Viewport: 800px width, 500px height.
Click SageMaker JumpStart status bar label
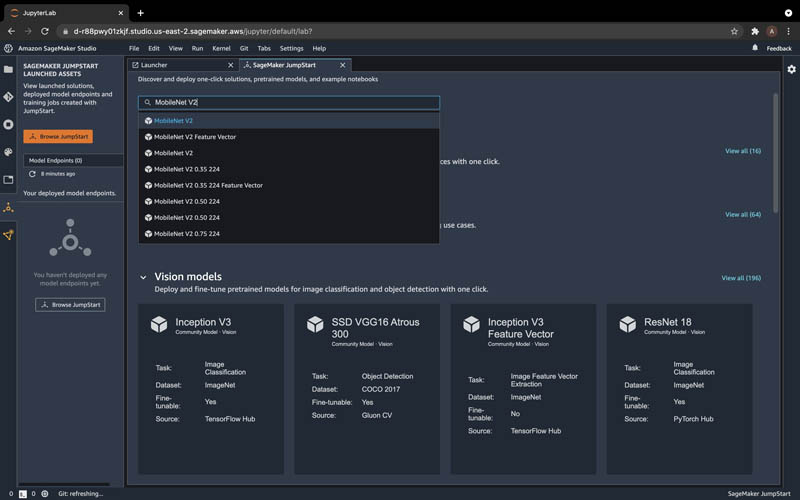[759, 494]
